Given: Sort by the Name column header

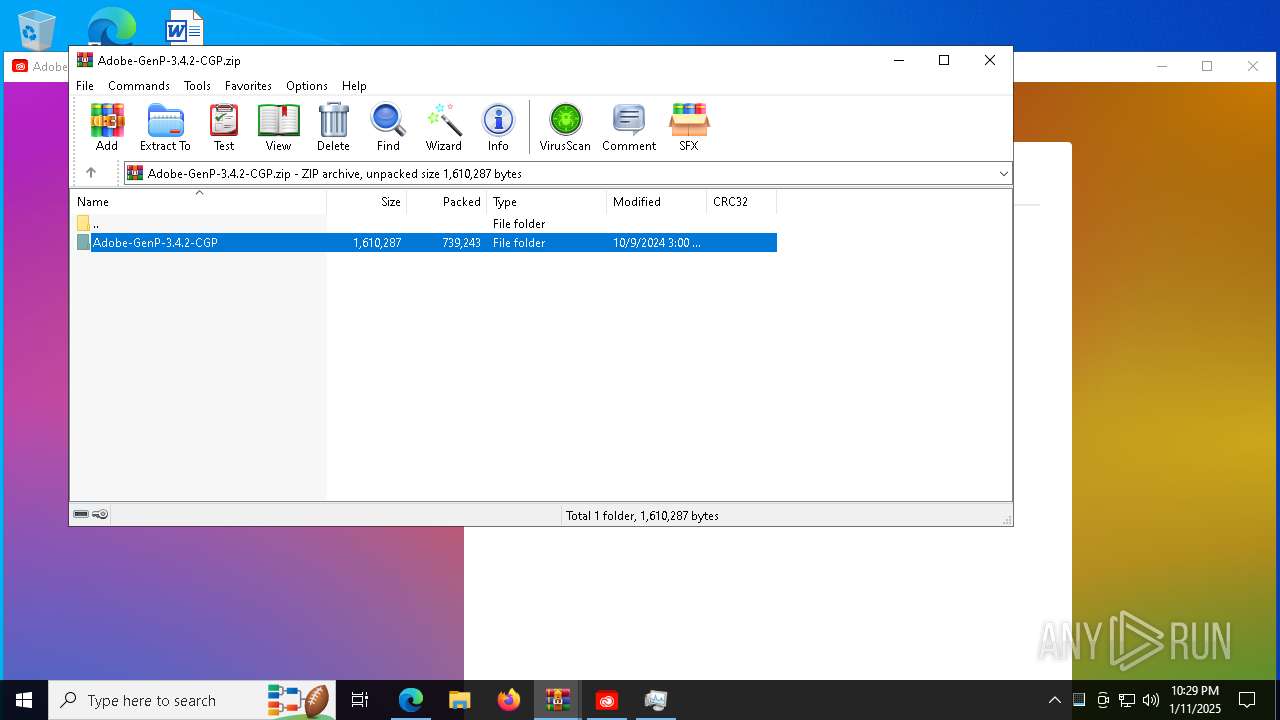Looking at the screenshot, I should [198, 201].
